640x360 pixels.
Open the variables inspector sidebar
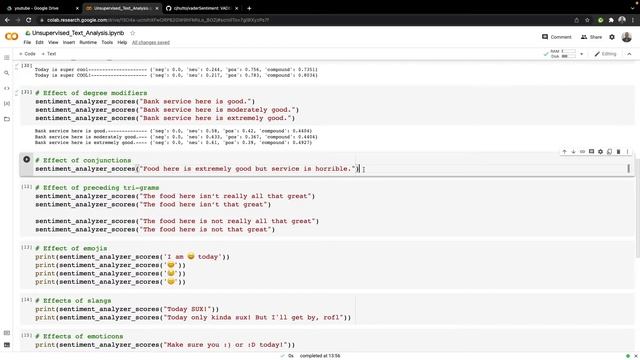7,104
